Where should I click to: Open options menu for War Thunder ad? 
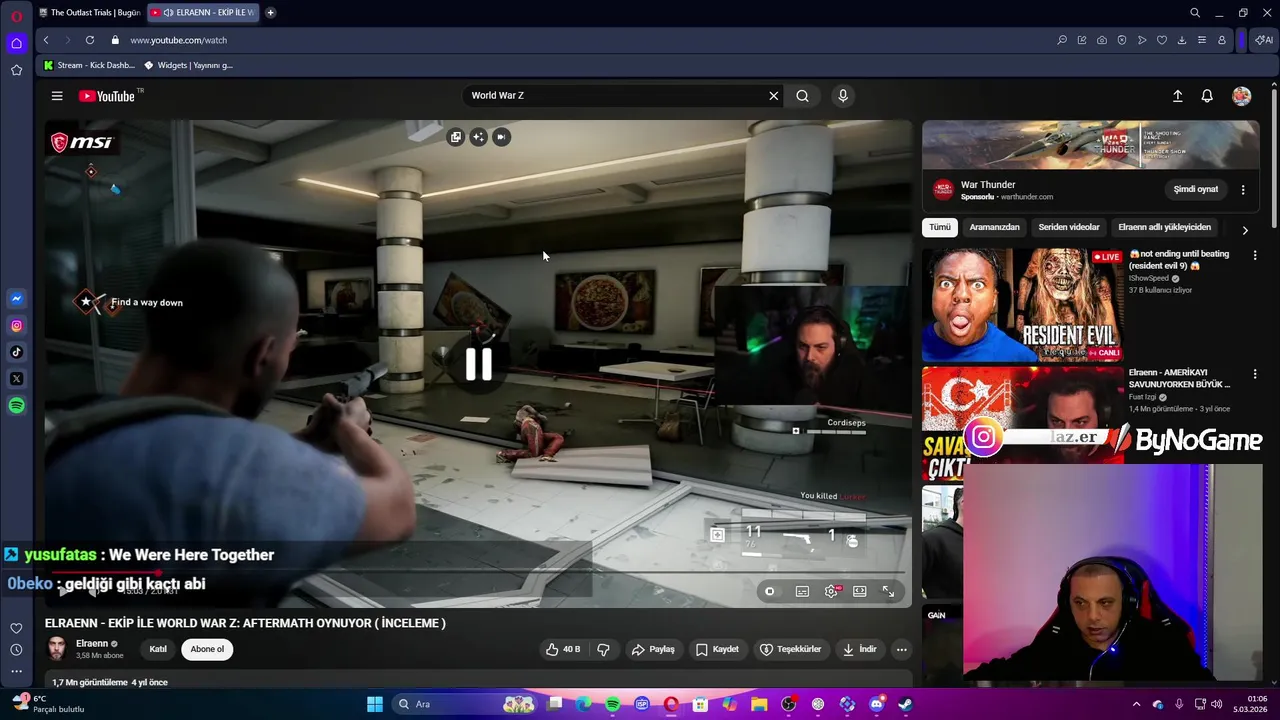[1243, 189]
